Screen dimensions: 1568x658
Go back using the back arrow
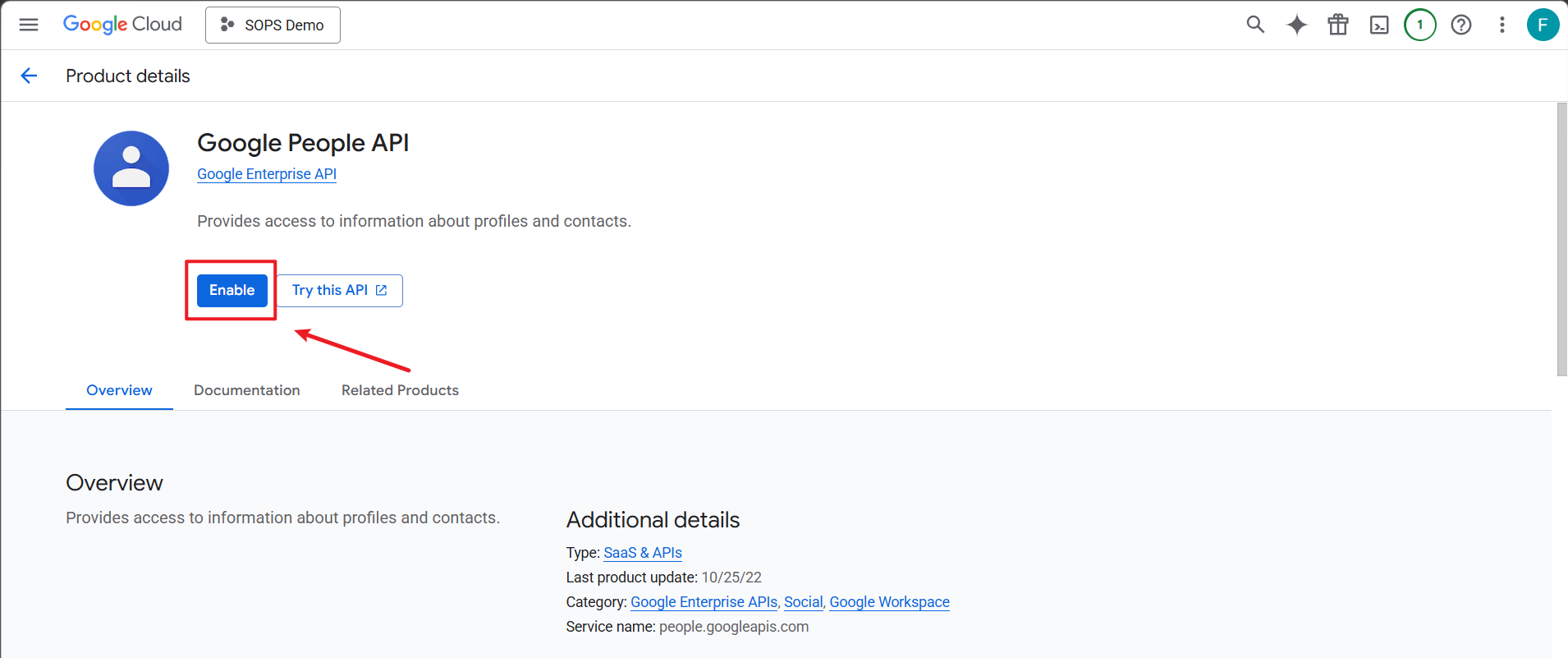pyautogui.click(x=29, y=76)
